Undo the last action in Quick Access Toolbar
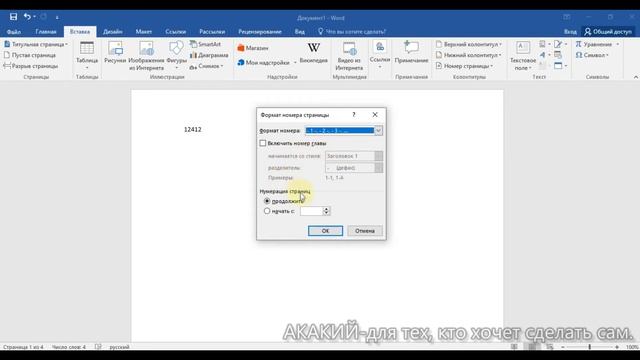The width and height of the screenshot is (640, 360). 27,17
